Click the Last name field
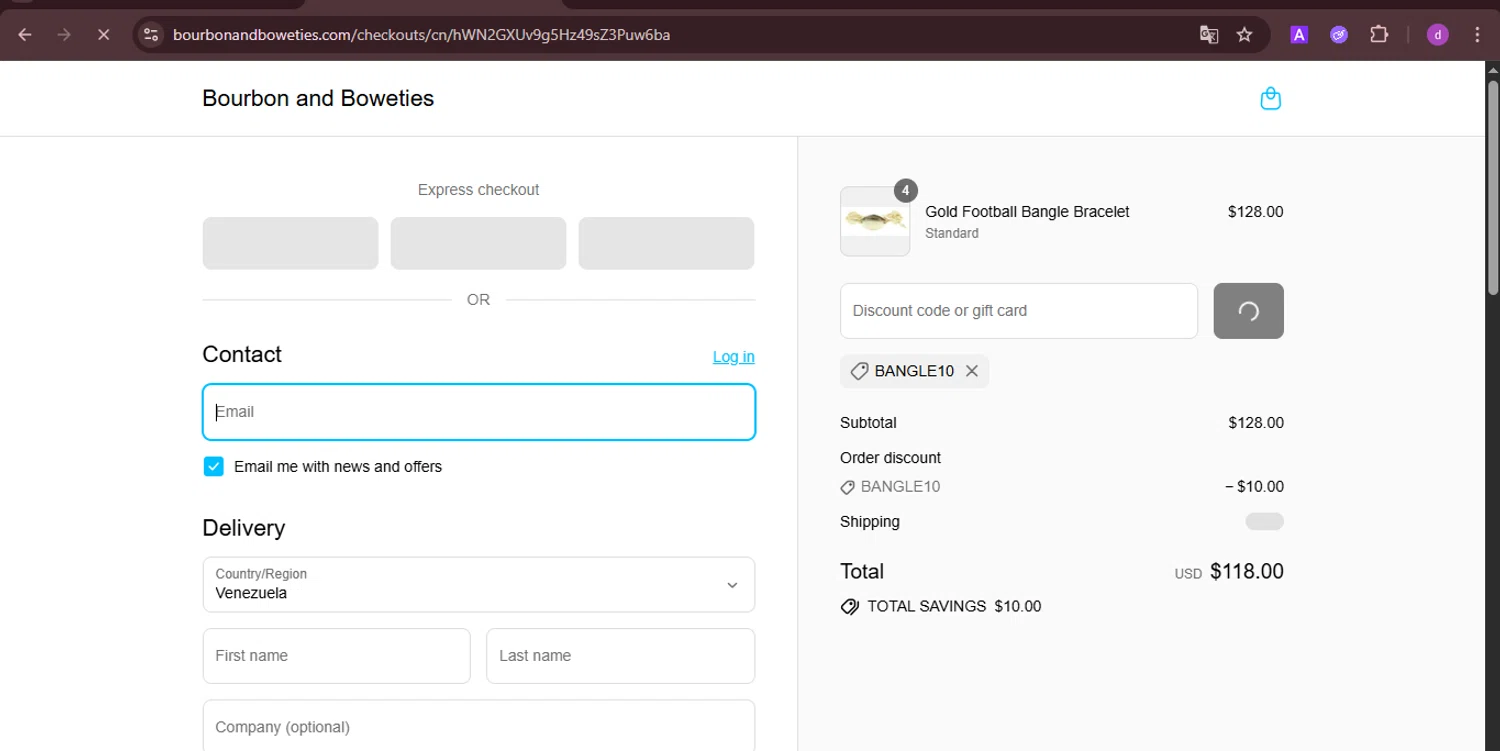The width and height of the screenshot is (1500, 751). click(620, 656)
